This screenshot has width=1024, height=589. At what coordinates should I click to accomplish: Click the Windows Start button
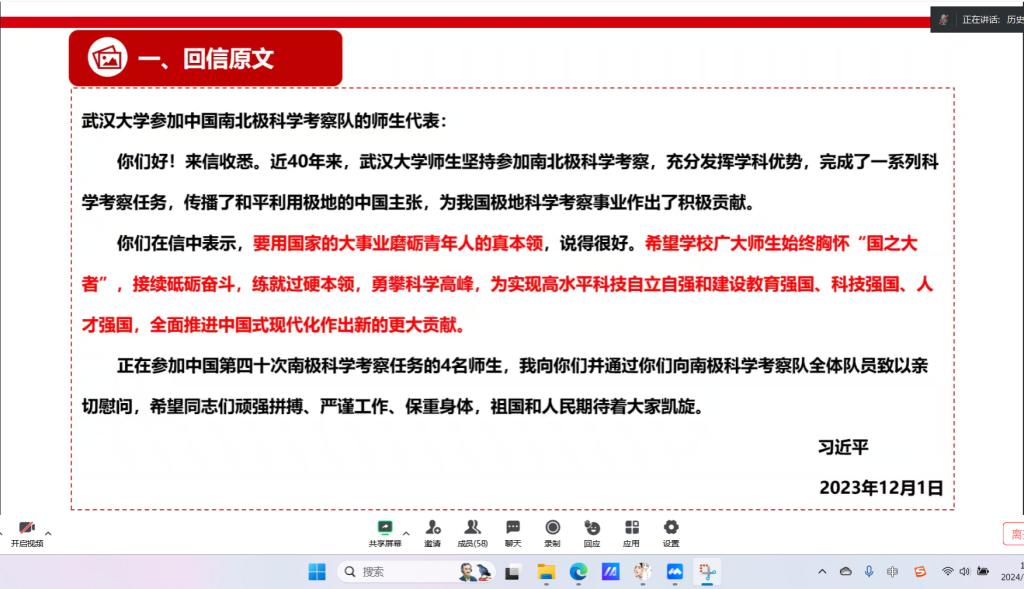(317, 572)
